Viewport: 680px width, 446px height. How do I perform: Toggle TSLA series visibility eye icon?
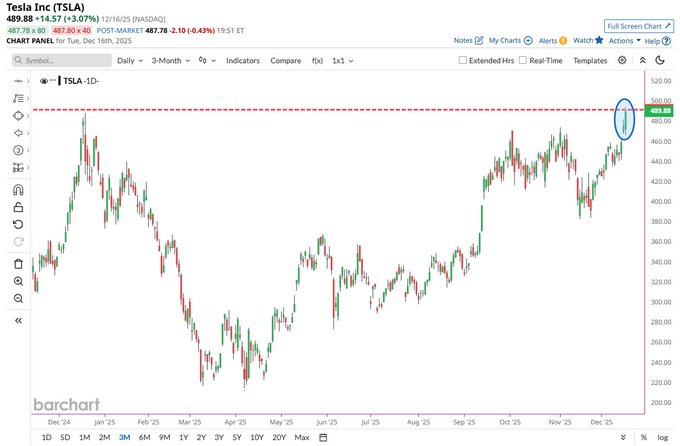[x=44, y=81]
